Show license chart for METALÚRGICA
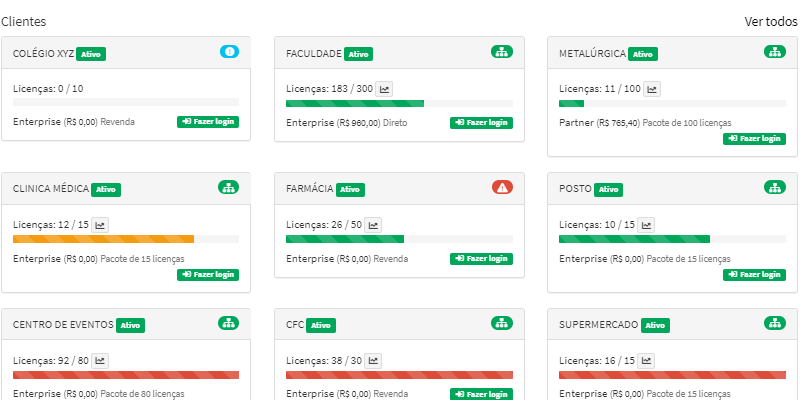Image resolution: width=800 pixels, height=400 pixels. pos(652,89)
